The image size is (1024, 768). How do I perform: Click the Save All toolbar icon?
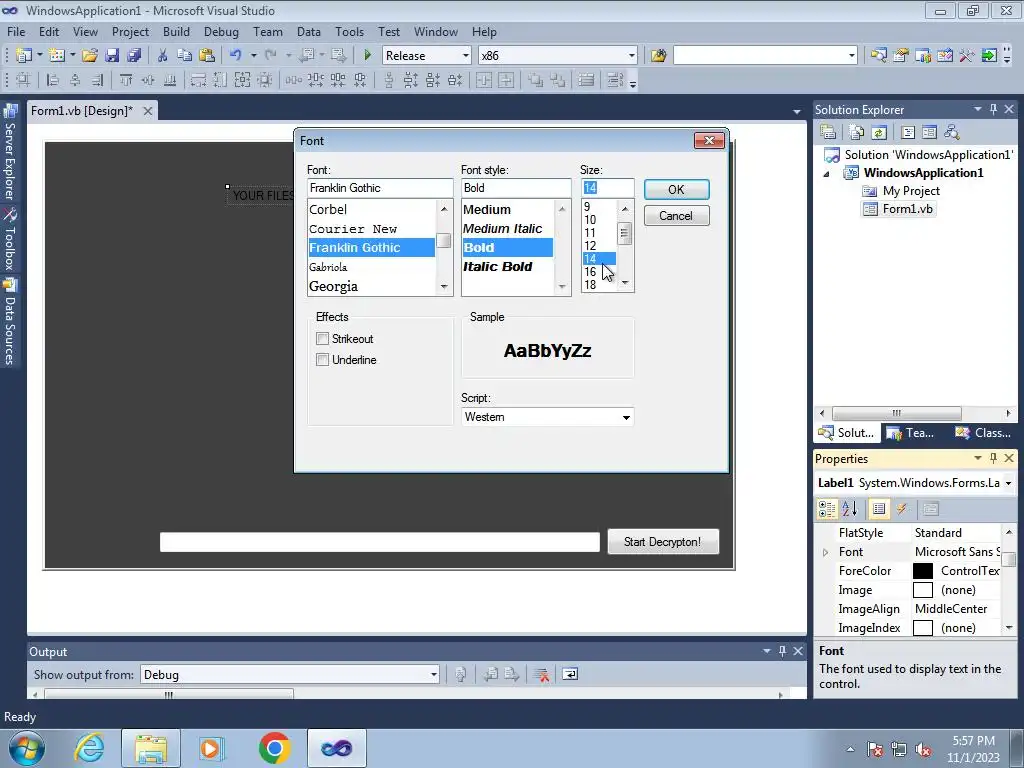coord(134,56)
